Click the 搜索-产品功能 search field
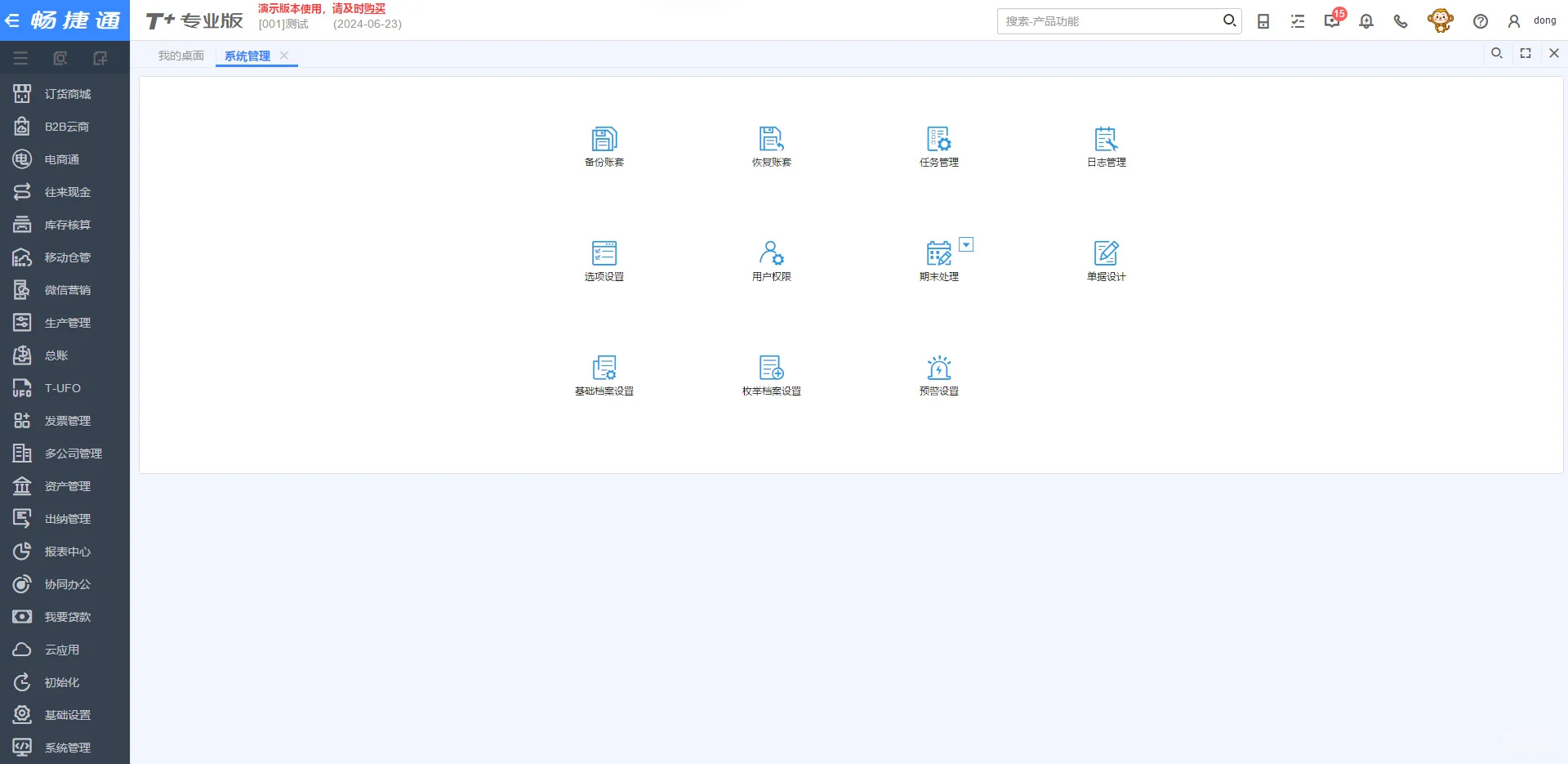 coord(1111,21)
